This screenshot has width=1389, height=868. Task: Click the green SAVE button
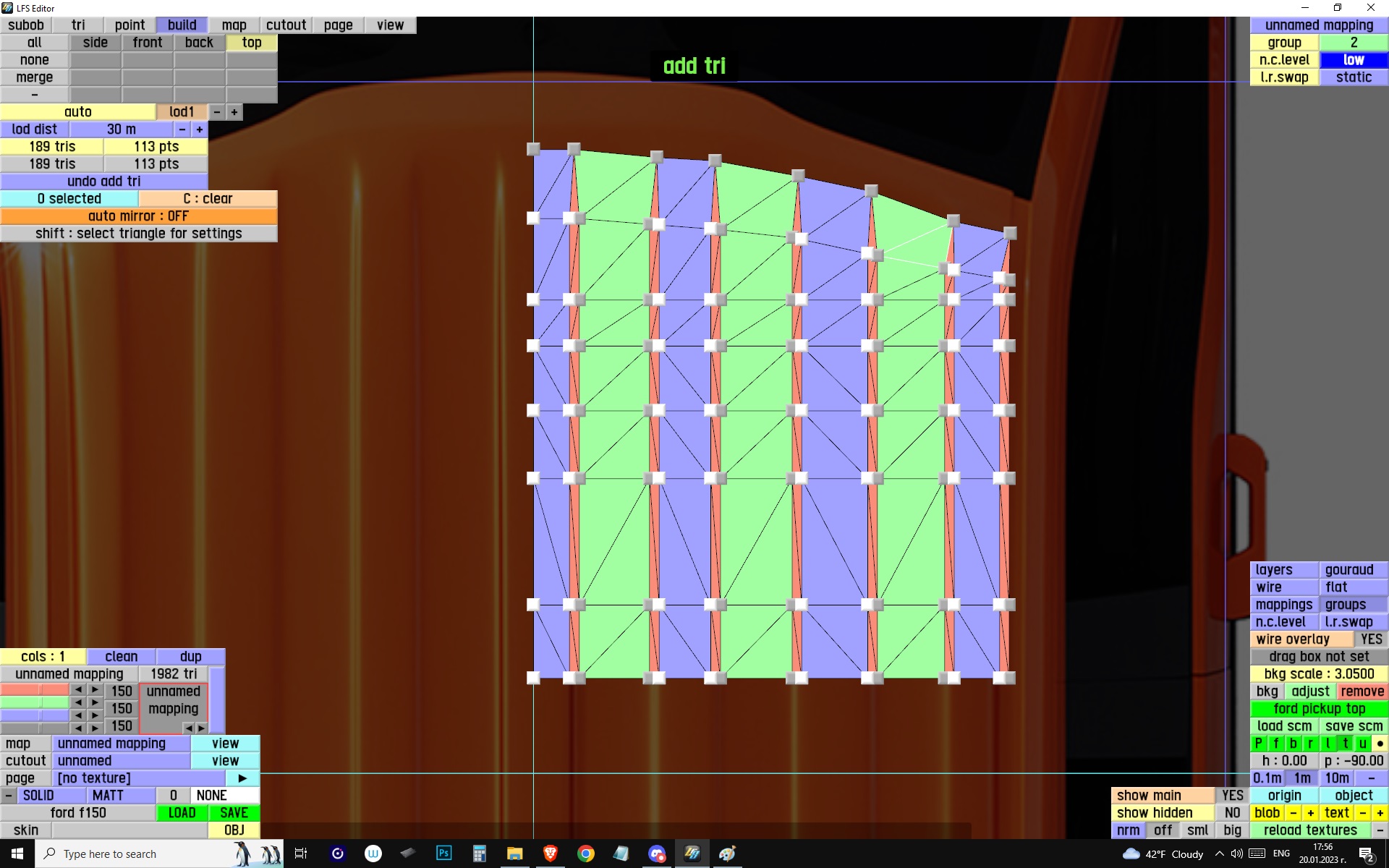[x=234, y=813]
